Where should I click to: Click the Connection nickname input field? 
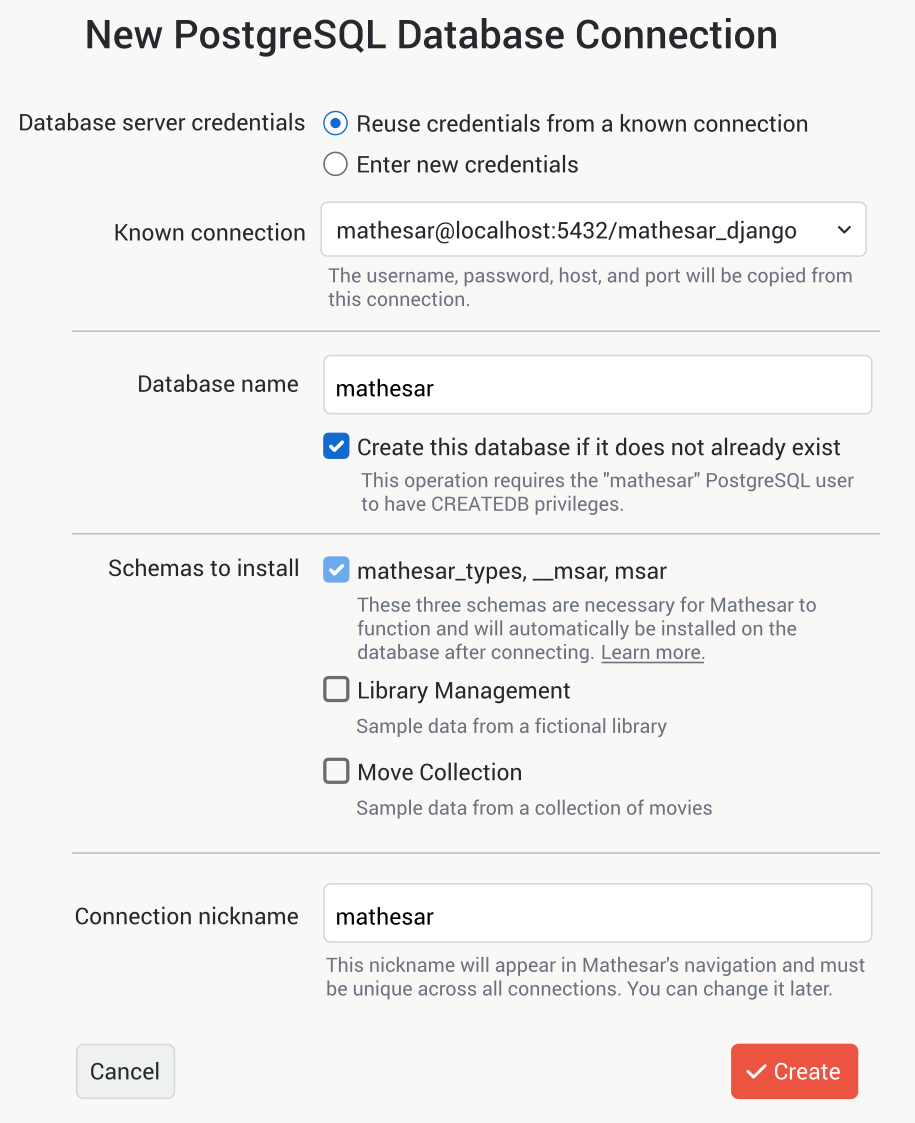pos(597,913)
